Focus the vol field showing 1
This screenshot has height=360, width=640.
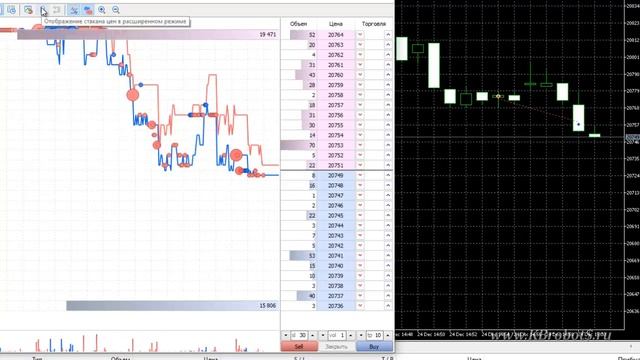pos(337,335)
